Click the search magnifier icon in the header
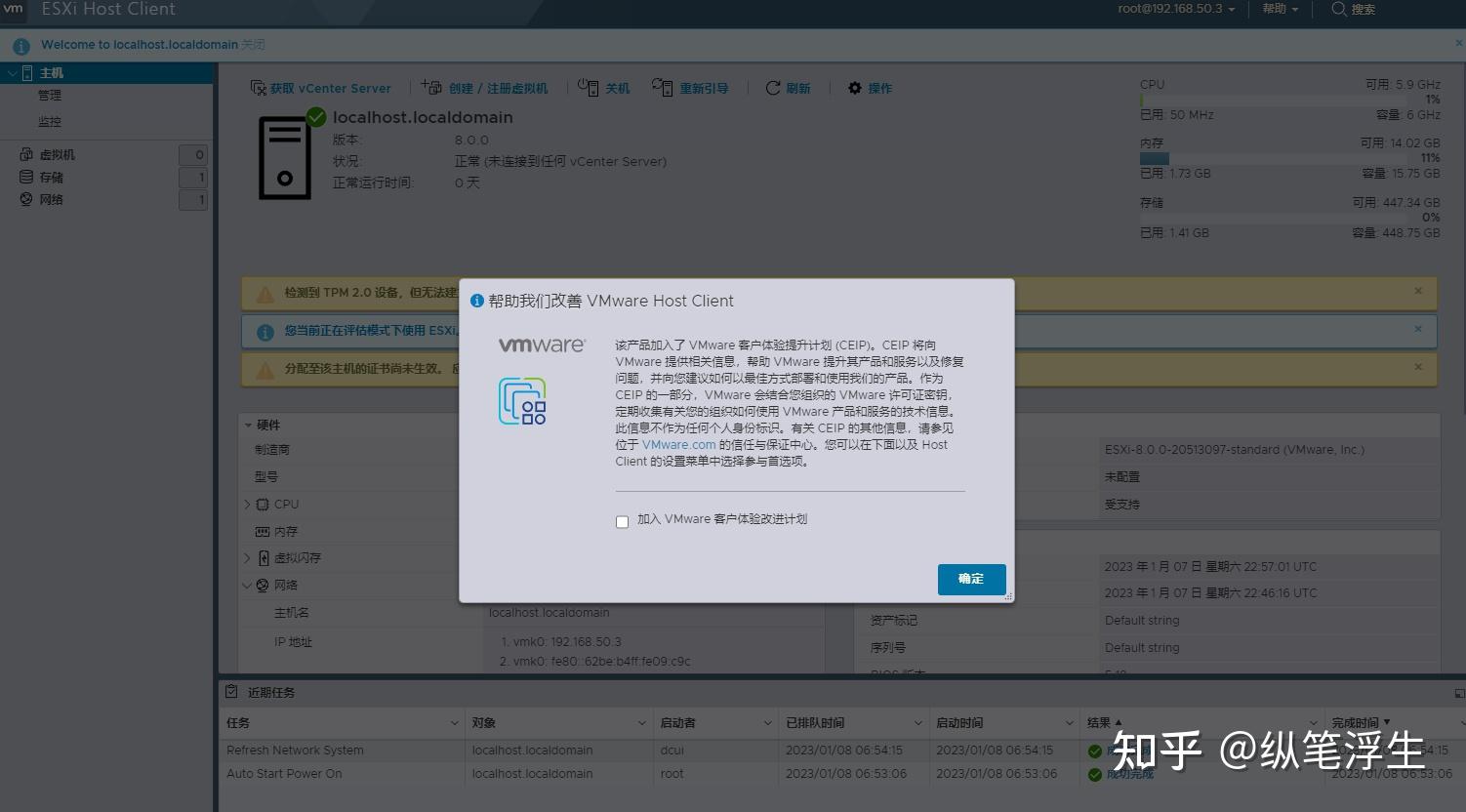The image size is (1466, 812). [x=1338, y=9]
